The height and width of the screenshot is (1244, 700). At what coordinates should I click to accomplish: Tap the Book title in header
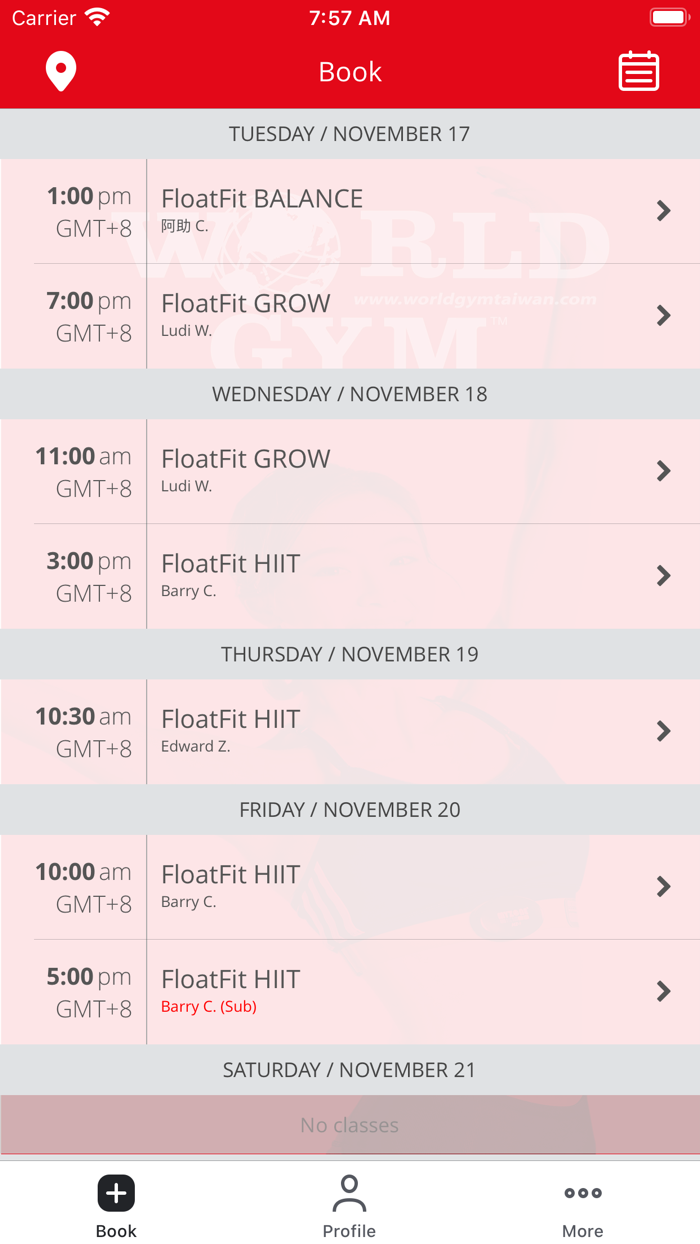(x=350, y=72)
